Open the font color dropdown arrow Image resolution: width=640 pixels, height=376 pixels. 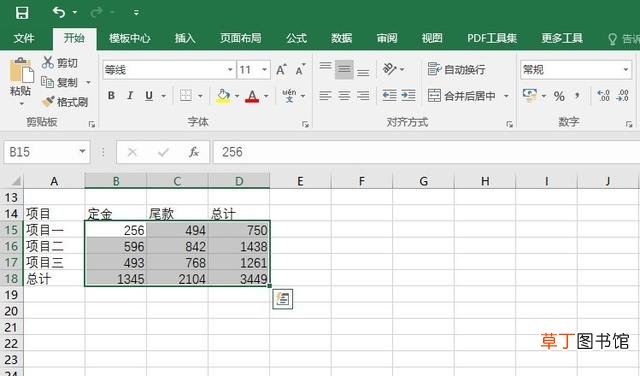pos(266,96)
